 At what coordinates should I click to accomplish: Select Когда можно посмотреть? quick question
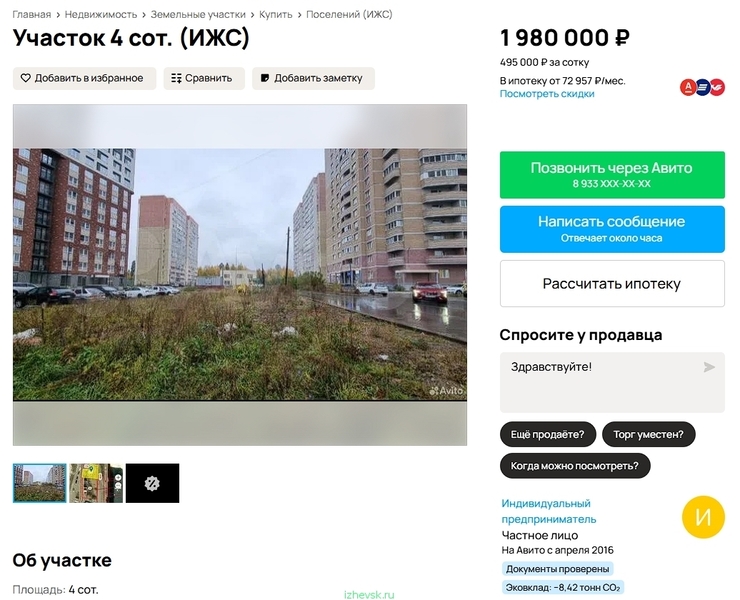[575, 466]
